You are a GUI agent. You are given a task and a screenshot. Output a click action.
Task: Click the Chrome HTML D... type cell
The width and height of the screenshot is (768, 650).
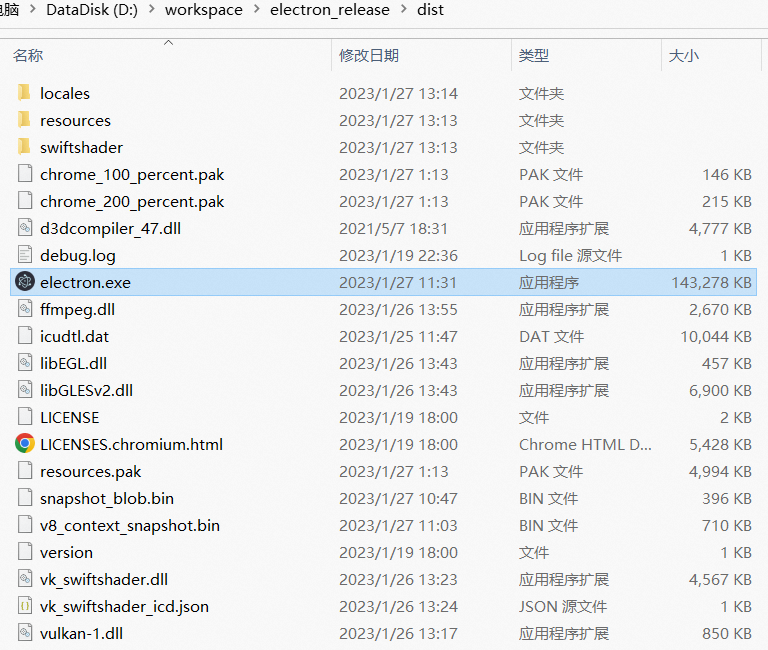585,444
